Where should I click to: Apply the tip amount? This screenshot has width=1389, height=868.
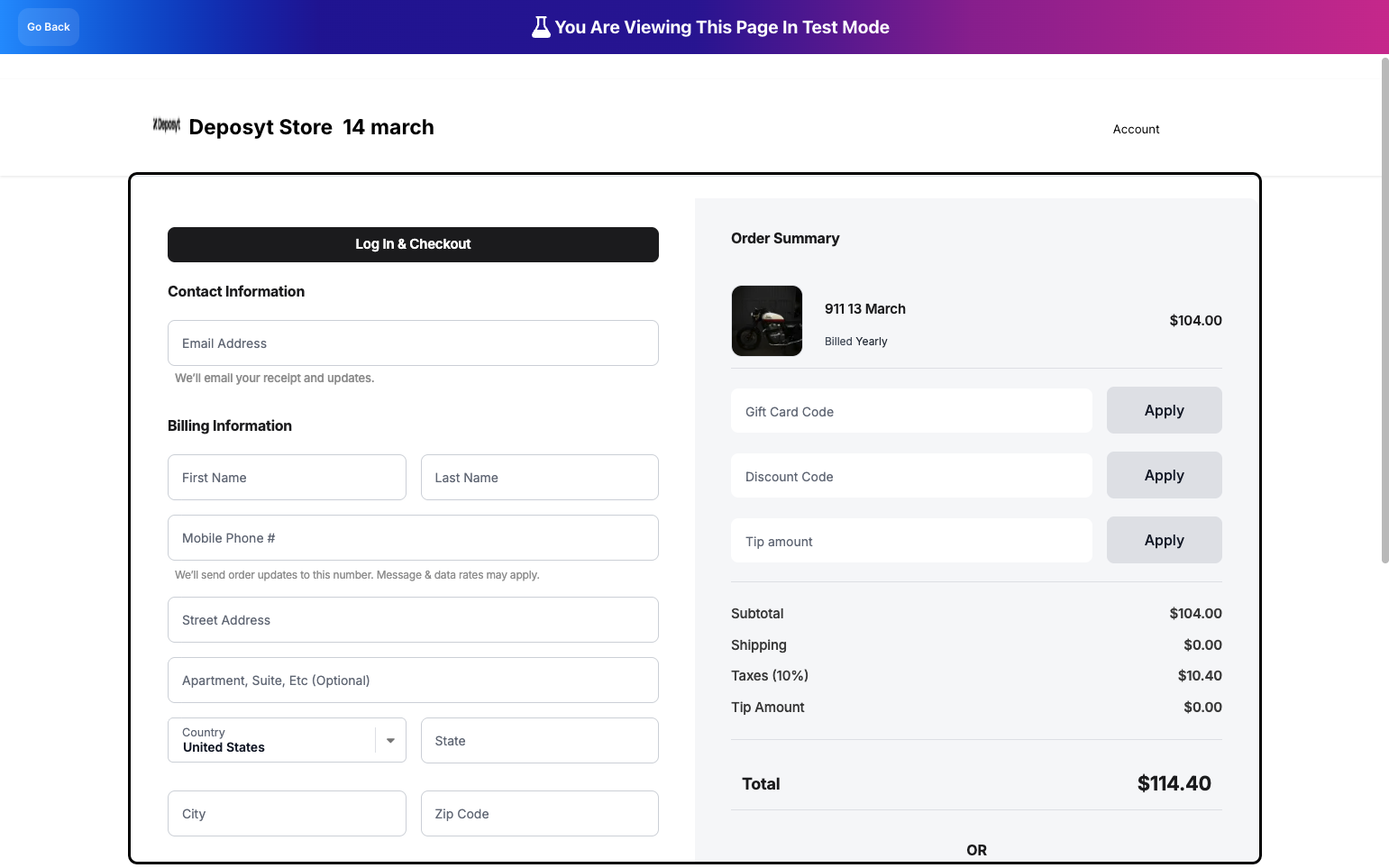click(x=1164, y=540)
